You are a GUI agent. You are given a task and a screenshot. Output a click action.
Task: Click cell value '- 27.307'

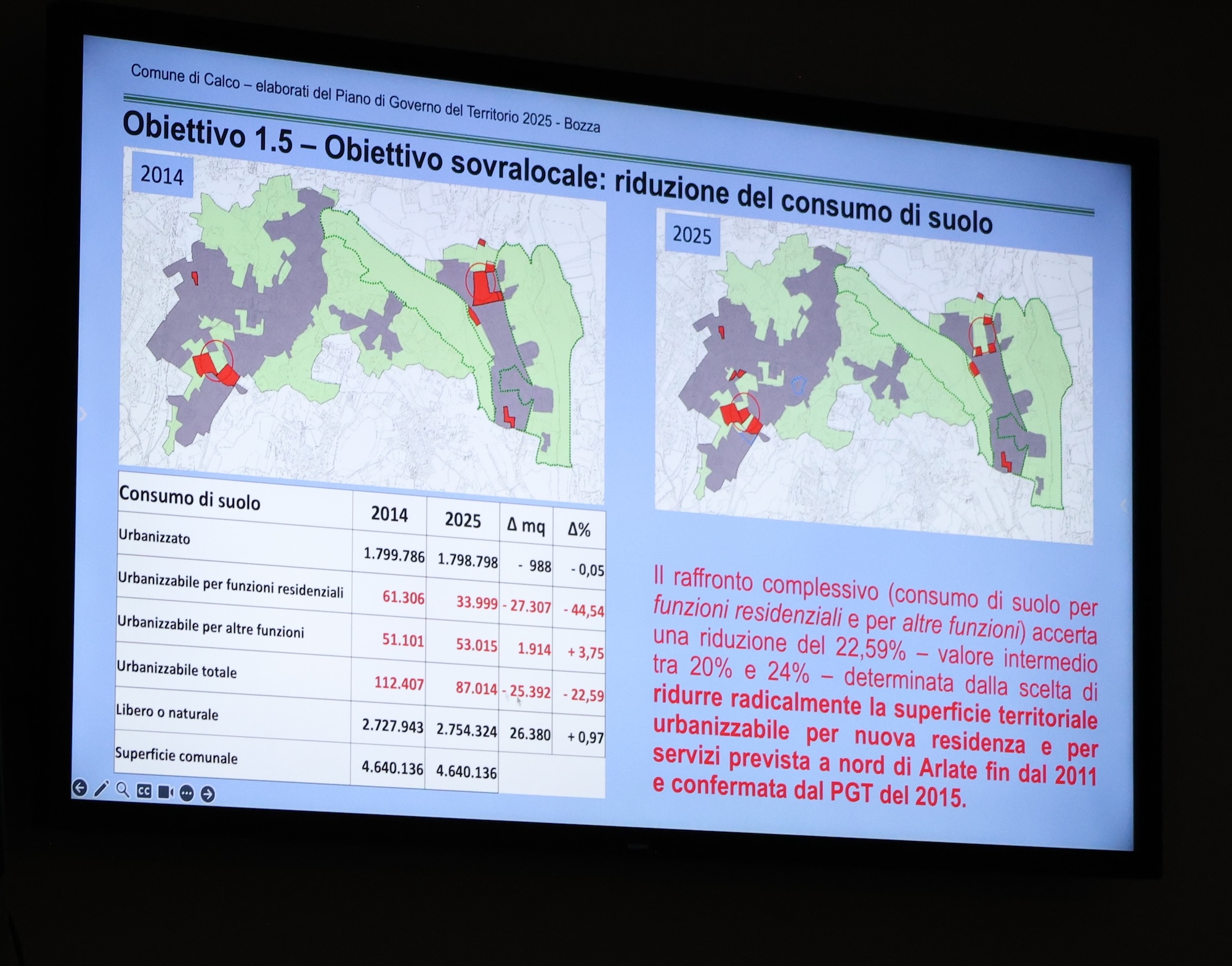click(527, 606)
